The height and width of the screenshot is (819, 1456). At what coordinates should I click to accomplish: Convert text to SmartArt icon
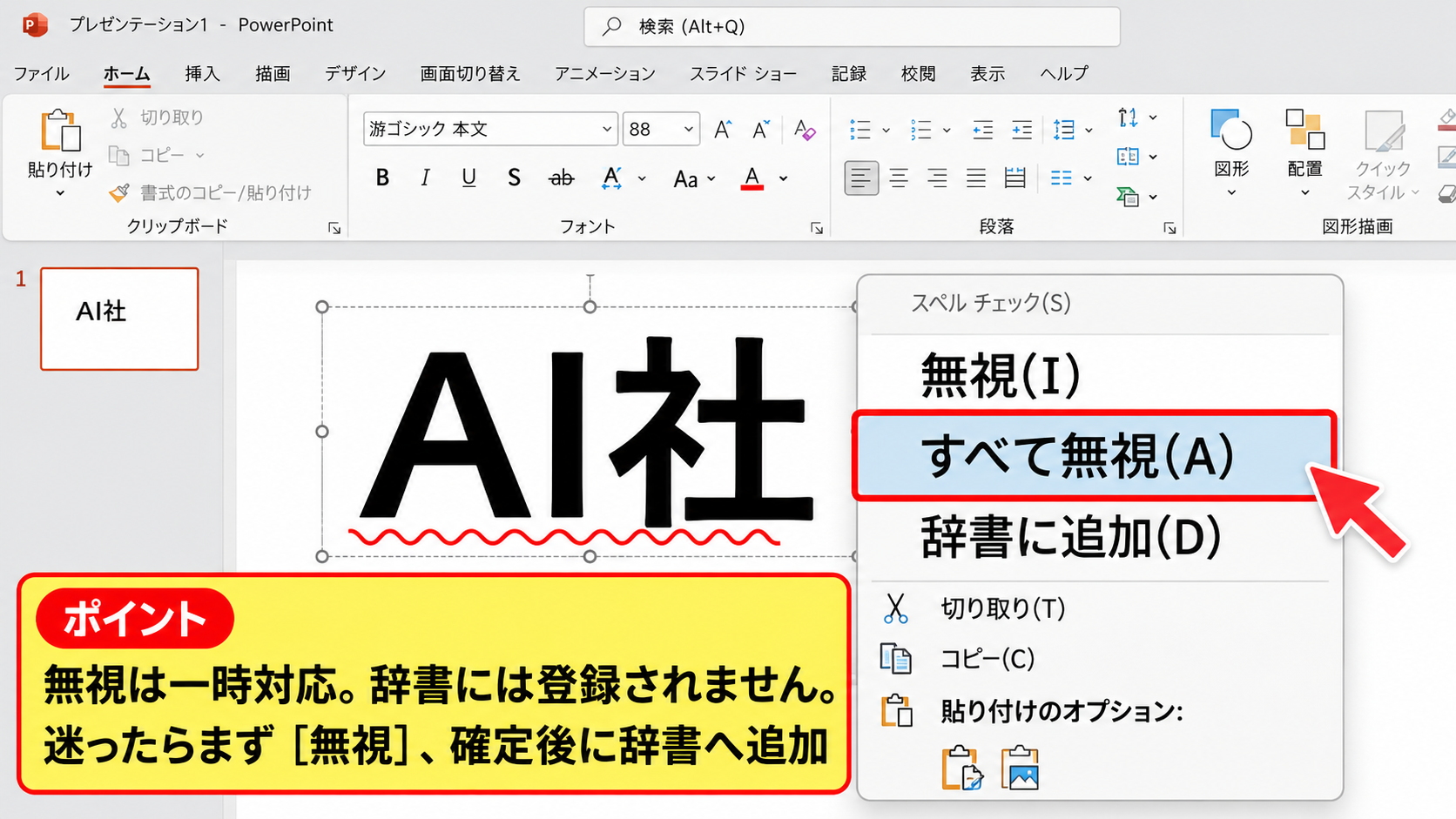pyautogui.click(x=1128, y=197)
